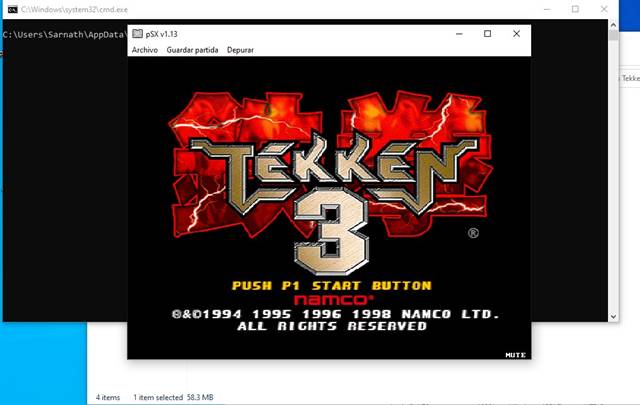Open the Archivo menu in pSX
Viewport: 640px width, 405px height.
click(144, 50)
